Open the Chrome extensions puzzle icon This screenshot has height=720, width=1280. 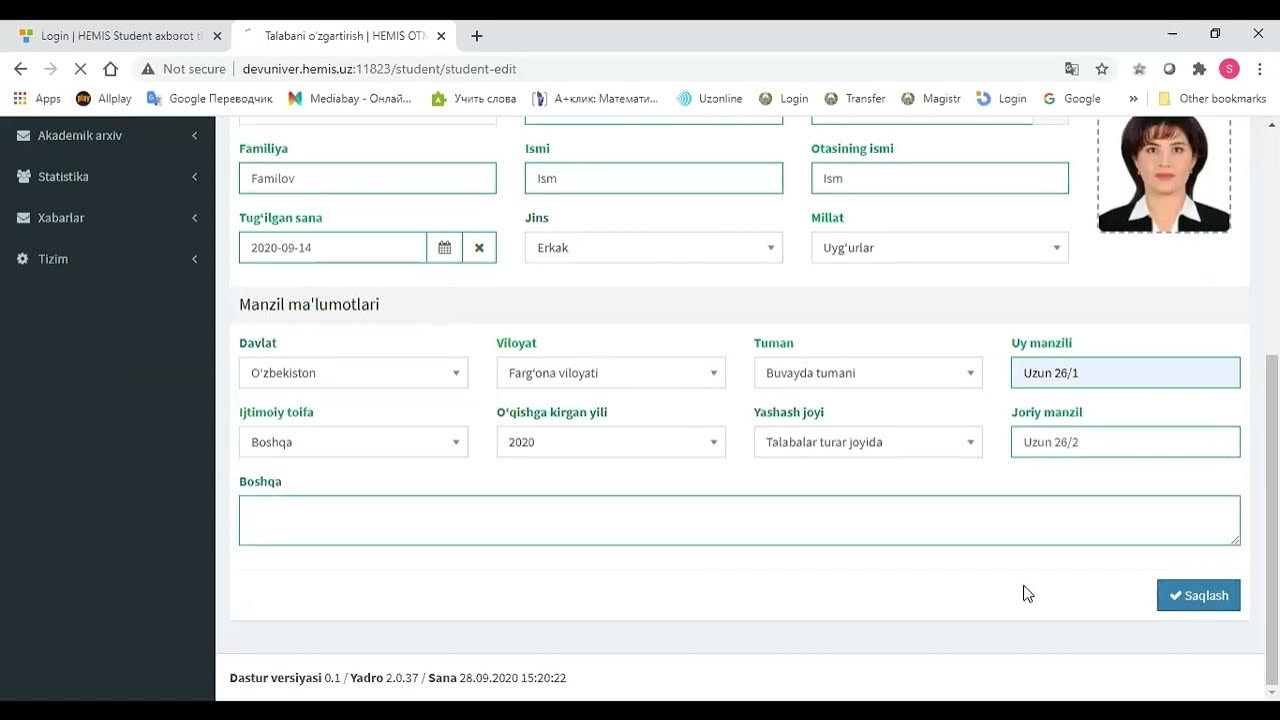coord(1199,69)
